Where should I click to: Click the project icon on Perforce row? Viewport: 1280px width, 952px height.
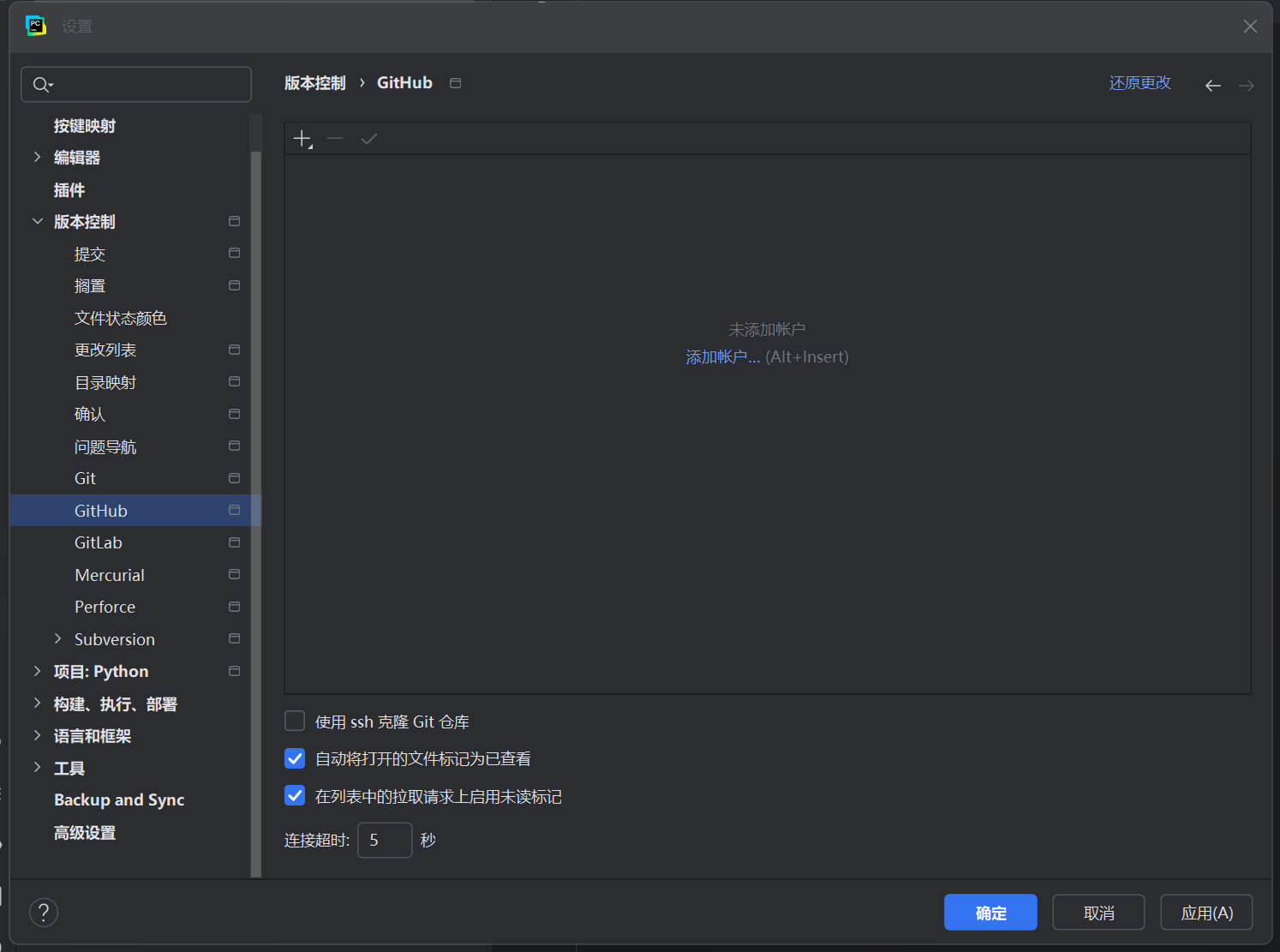click(235, 607)
